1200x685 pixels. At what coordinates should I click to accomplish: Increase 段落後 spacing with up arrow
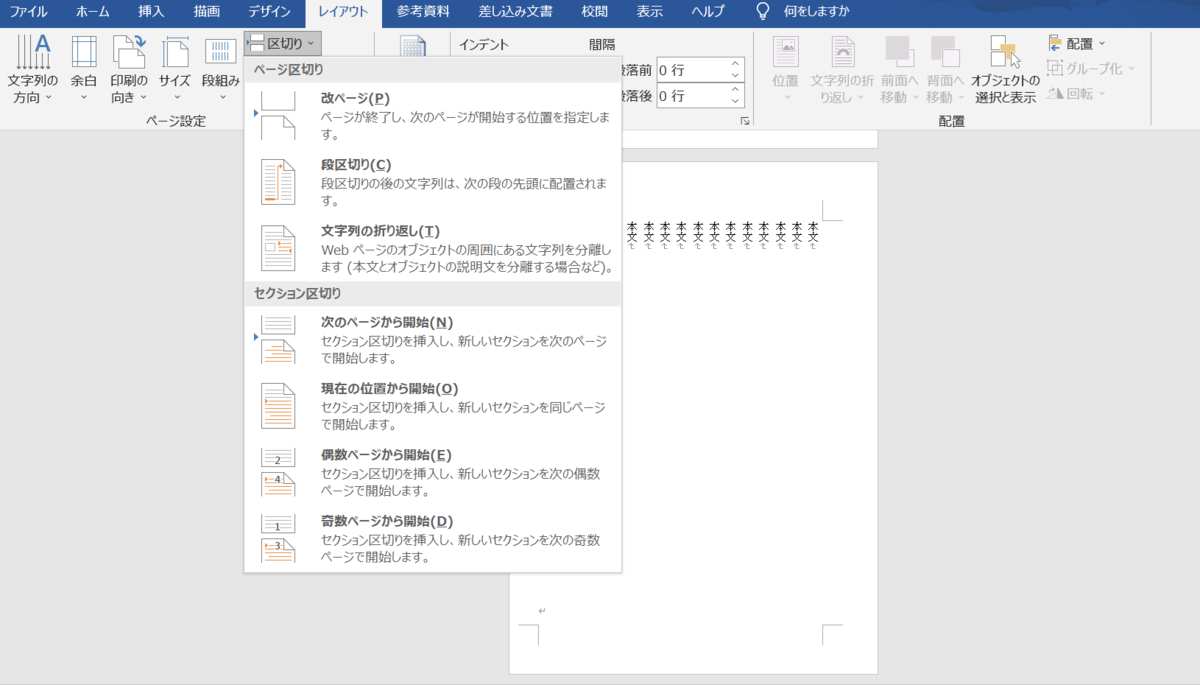click(735, 90)
